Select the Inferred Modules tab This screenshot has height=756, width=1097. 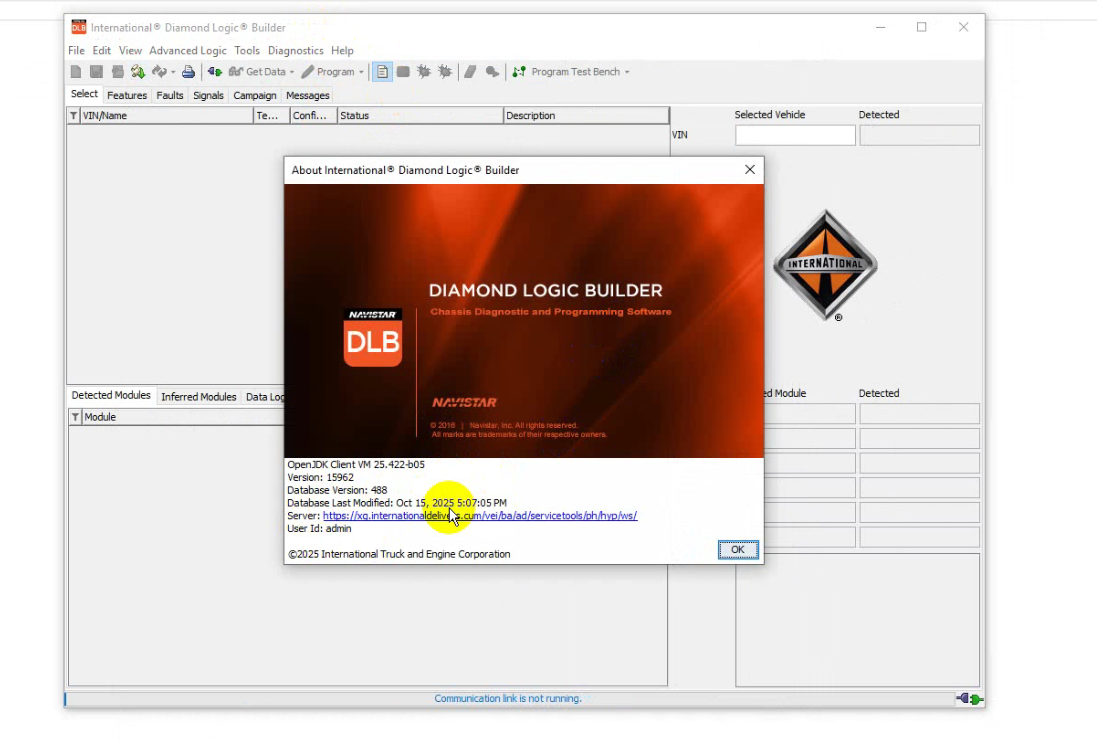(198, 397)
